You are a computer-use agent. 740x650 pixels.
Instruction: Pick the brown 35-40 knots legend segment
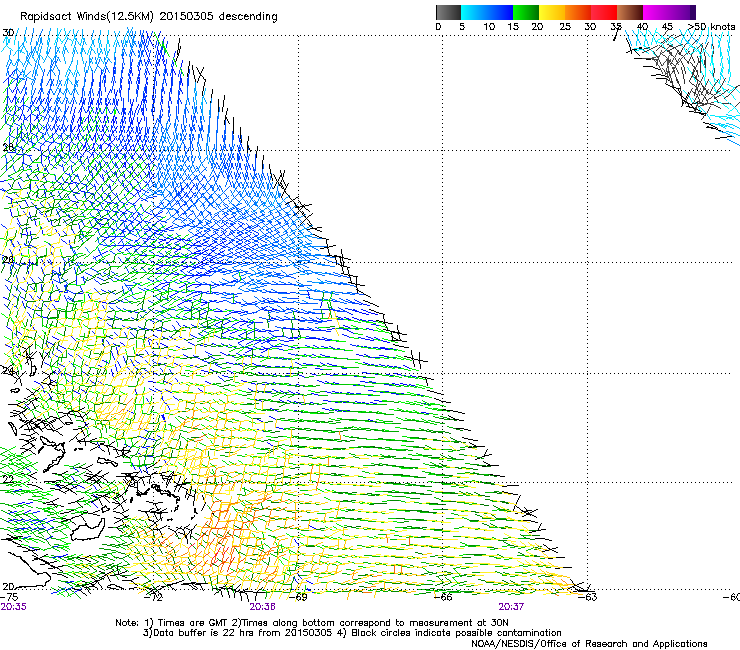coord(630,12)
